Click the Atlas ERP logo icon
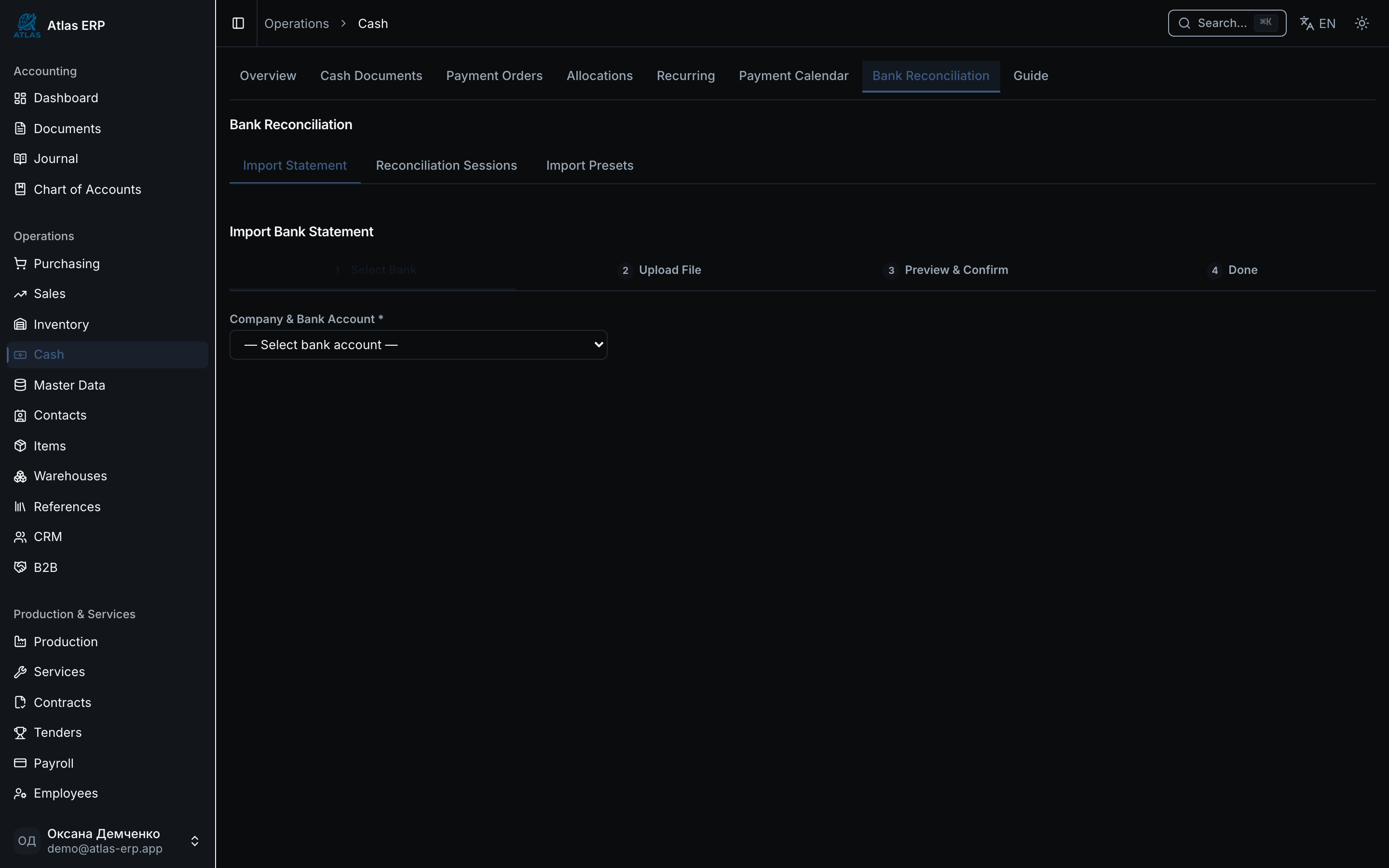Screen dimensions: 1389x868 pos(27,25)
